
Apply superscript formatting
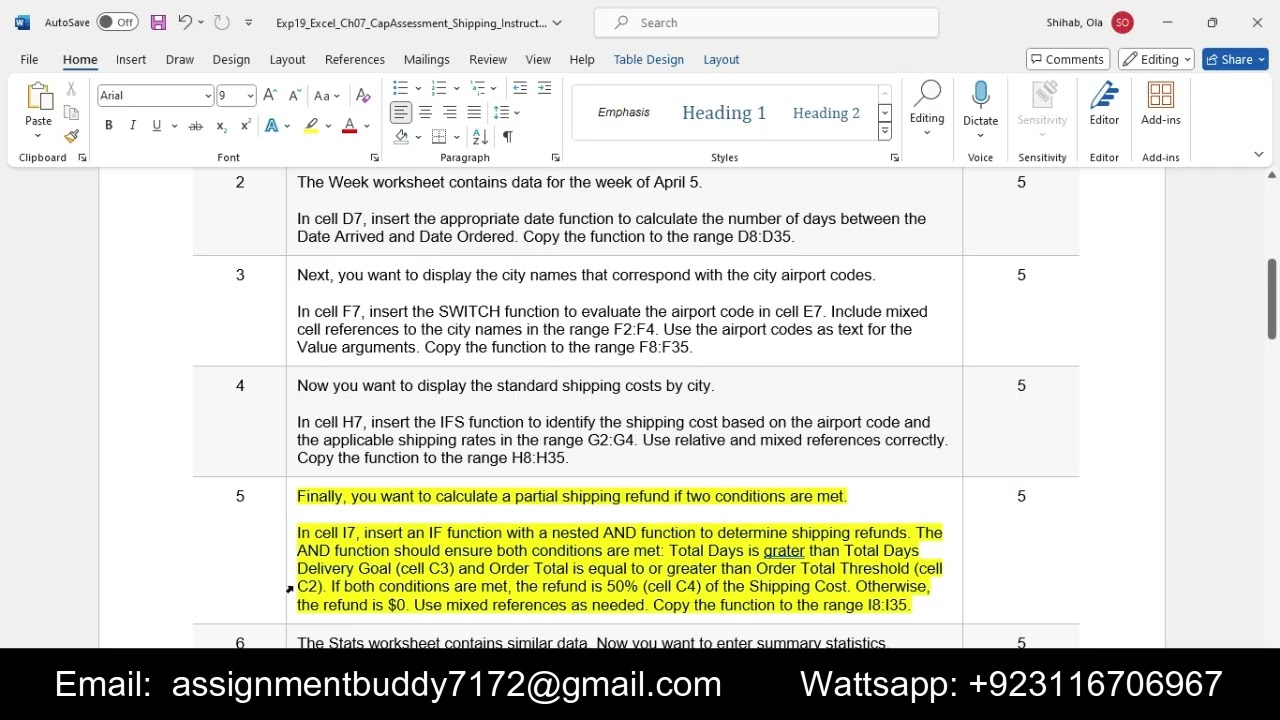coord(246,126)
